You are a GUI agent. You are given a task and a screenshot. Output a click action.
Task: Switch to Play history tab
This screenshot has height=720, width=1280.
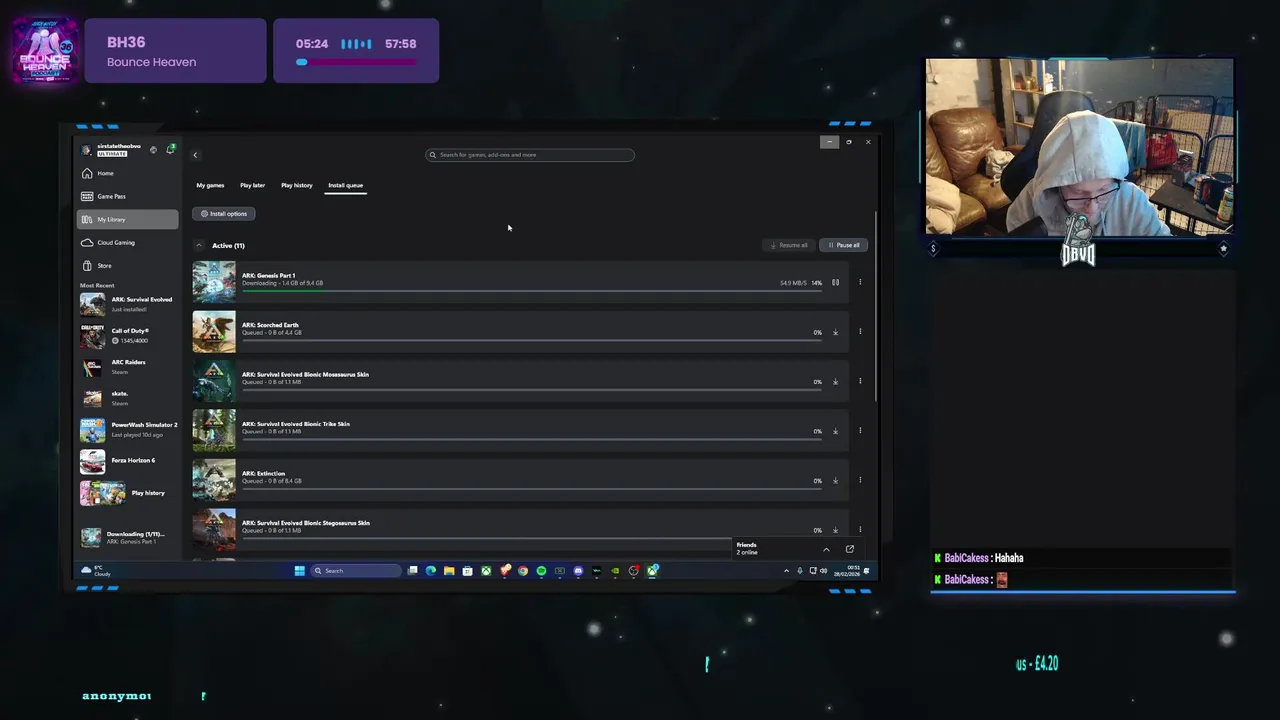297,185
